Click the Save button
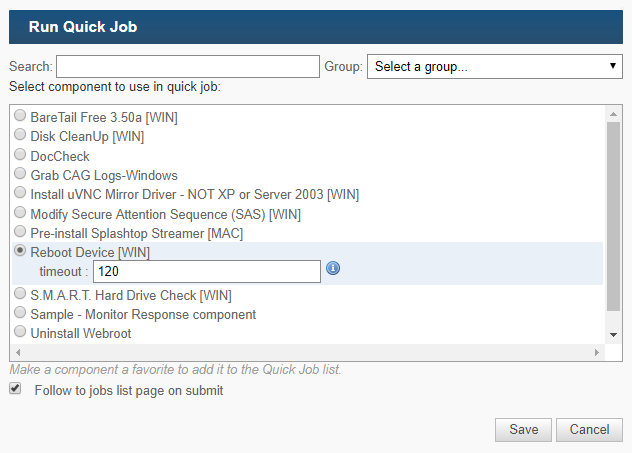This screenshot has height=453, width=632. pos(523,430)
